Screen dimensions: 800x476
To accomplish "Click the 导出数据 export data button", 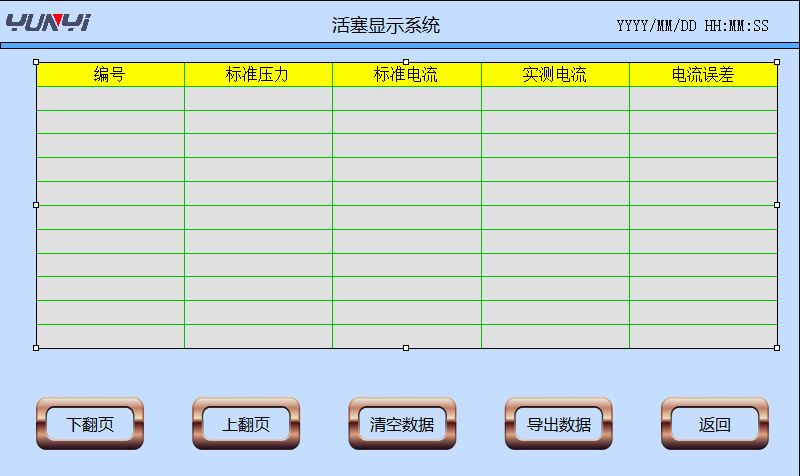I will point(558,424).
